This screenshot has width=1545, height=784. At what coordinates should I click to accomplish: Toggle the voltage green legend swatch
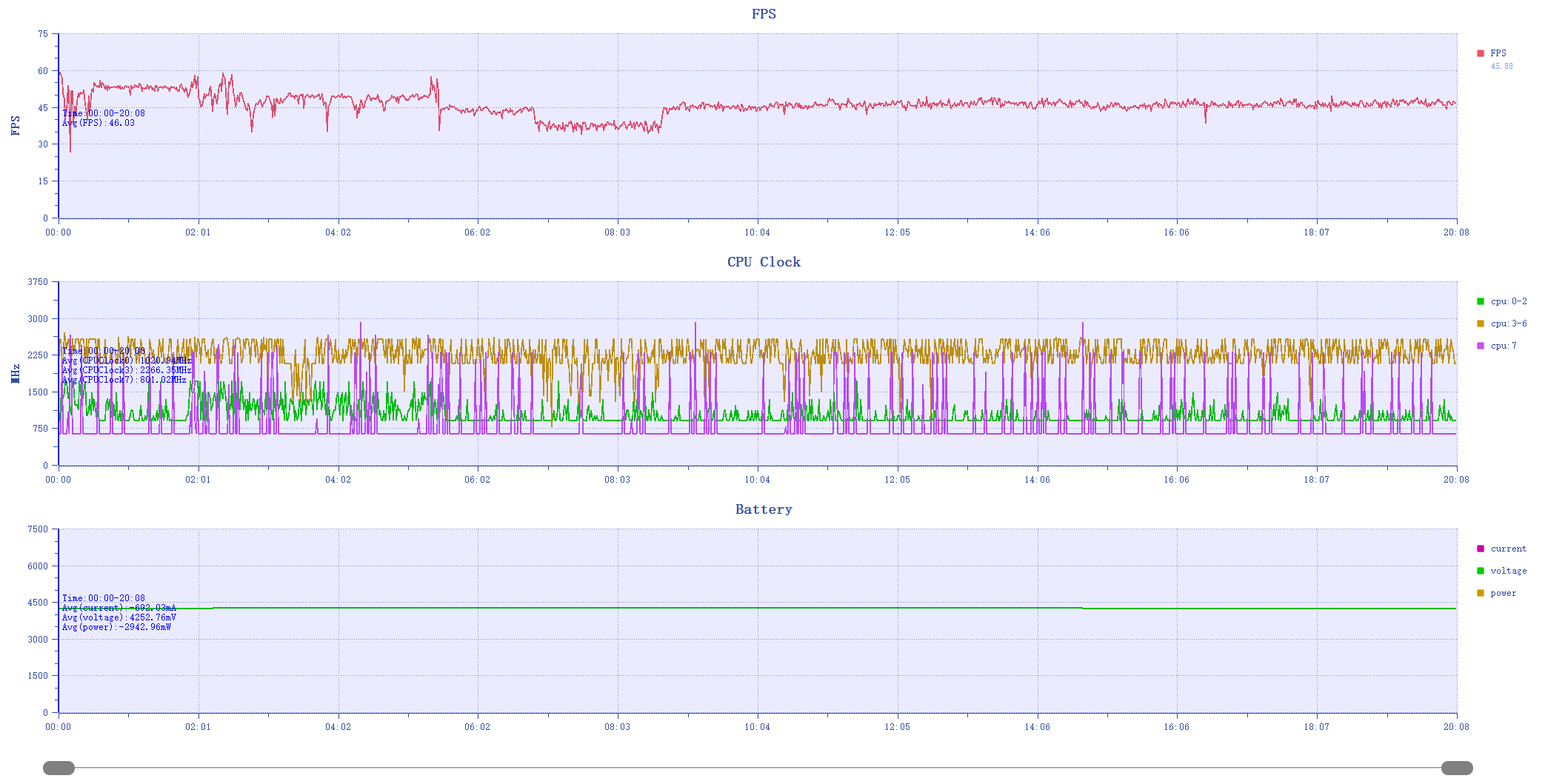[x=1480, y=571]
